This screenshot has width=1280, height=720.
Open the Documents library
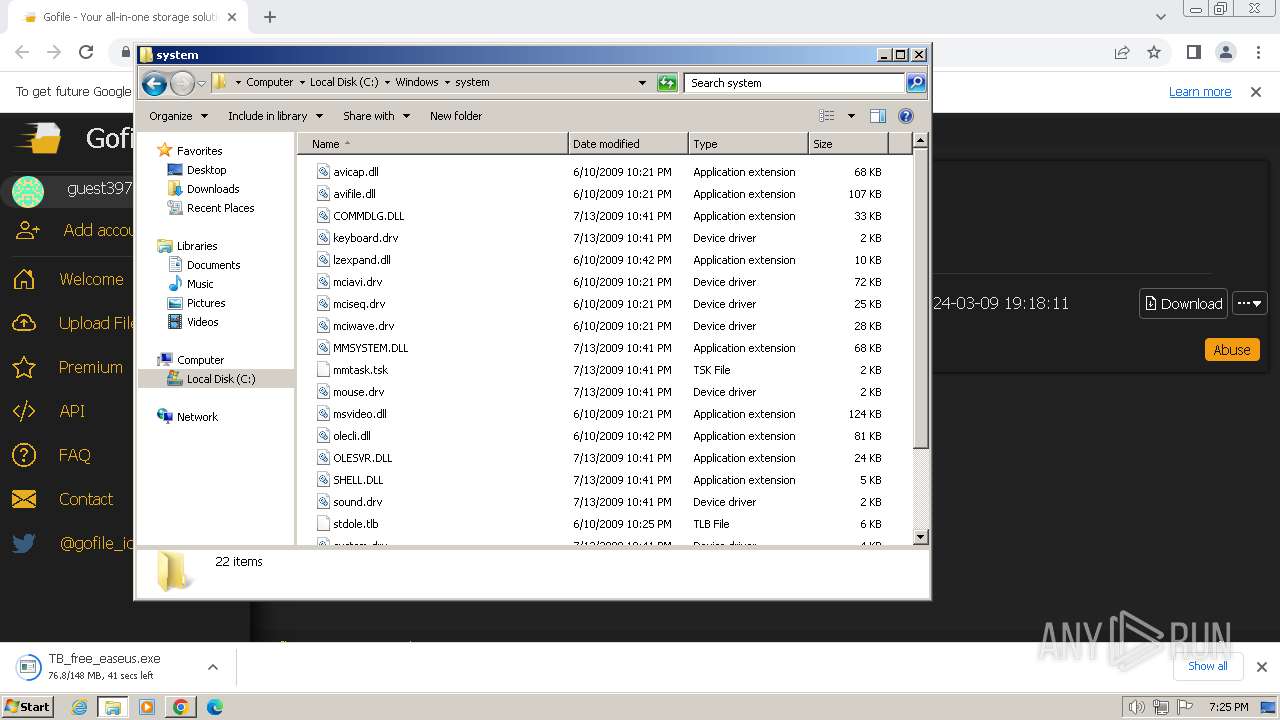click(213, 265)
